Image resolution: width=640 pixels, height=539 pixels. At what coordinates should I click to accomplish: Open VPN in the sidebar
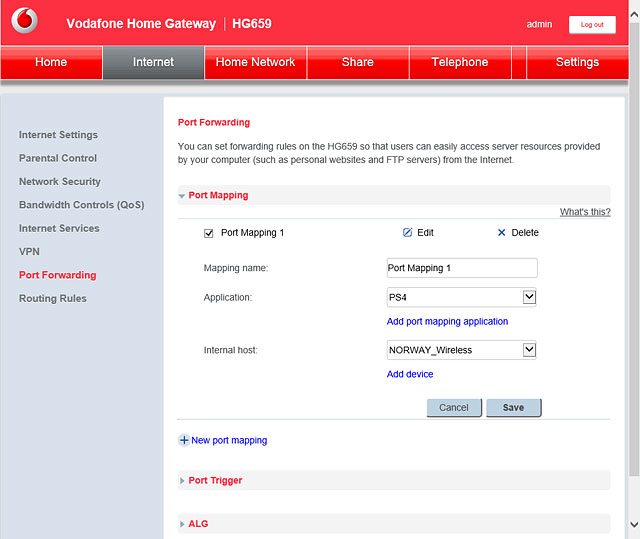[29, 251]
